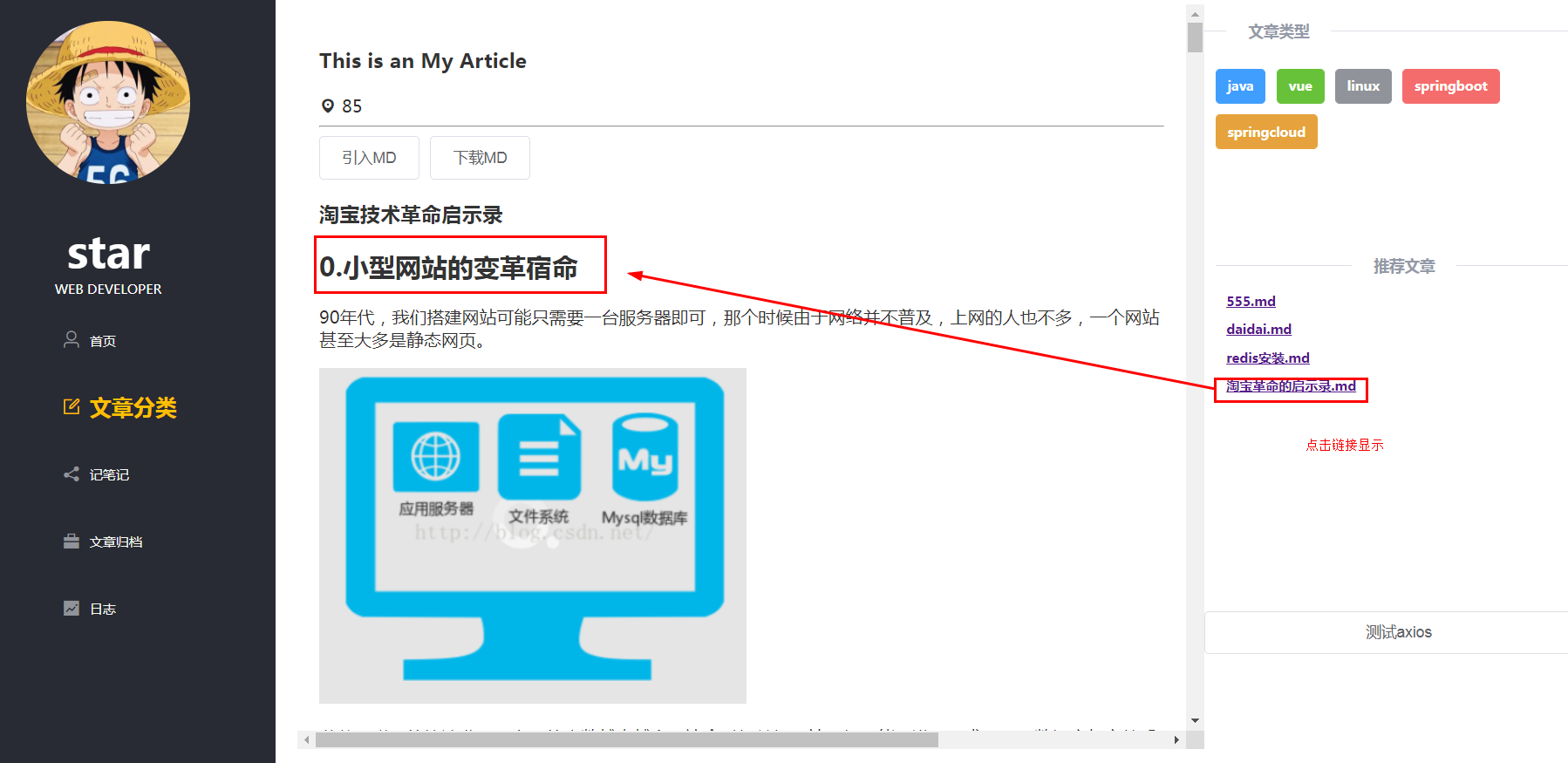Select the vue tag
Viewport: 1568px width, 763px height.
1300,86
